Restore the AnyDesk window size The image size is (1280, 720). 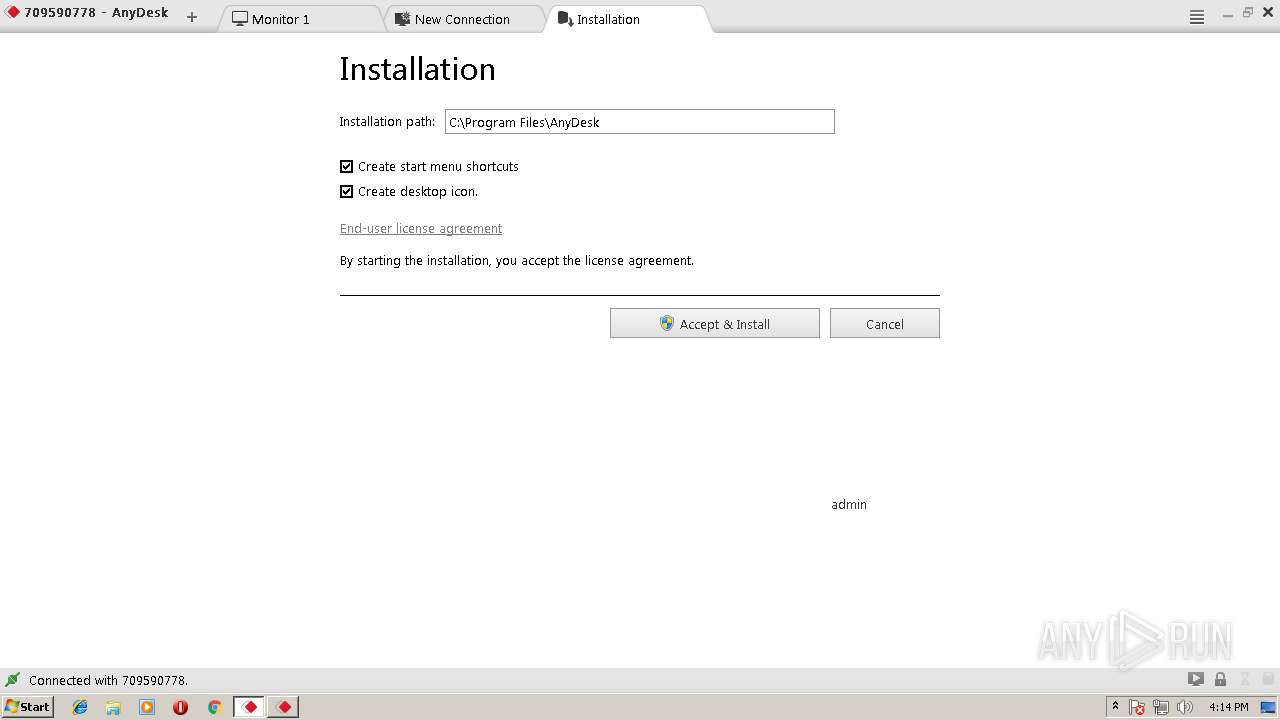[1248, 13]
